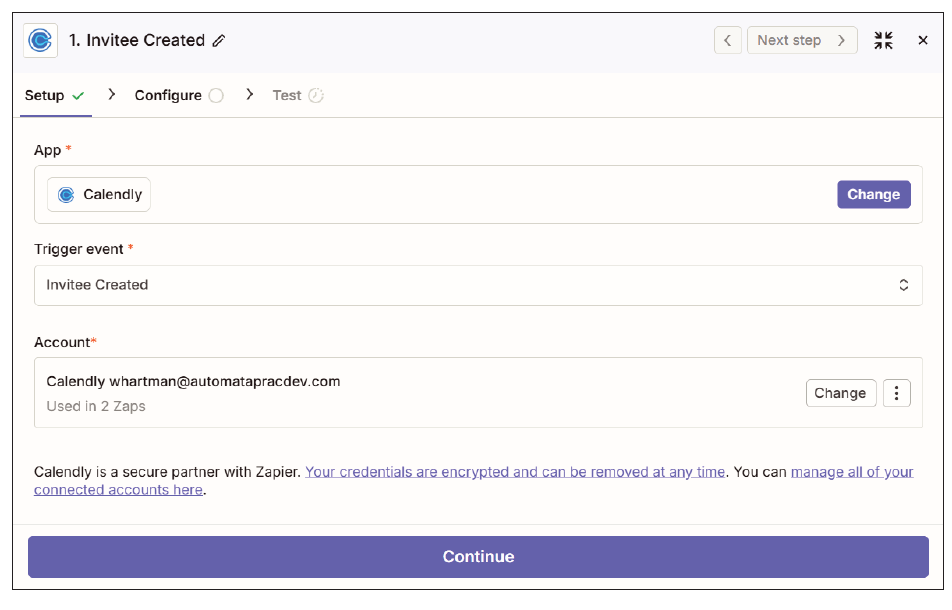The image size is (952, 610).
Task: Open manage all connected accounts link
Action: (x=852, y=472)
